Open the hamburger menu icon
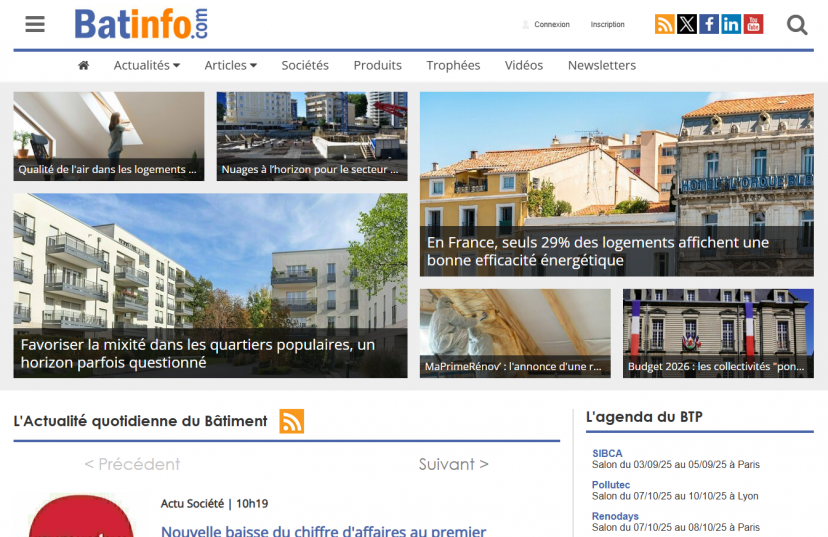 (x=35, y=24)
